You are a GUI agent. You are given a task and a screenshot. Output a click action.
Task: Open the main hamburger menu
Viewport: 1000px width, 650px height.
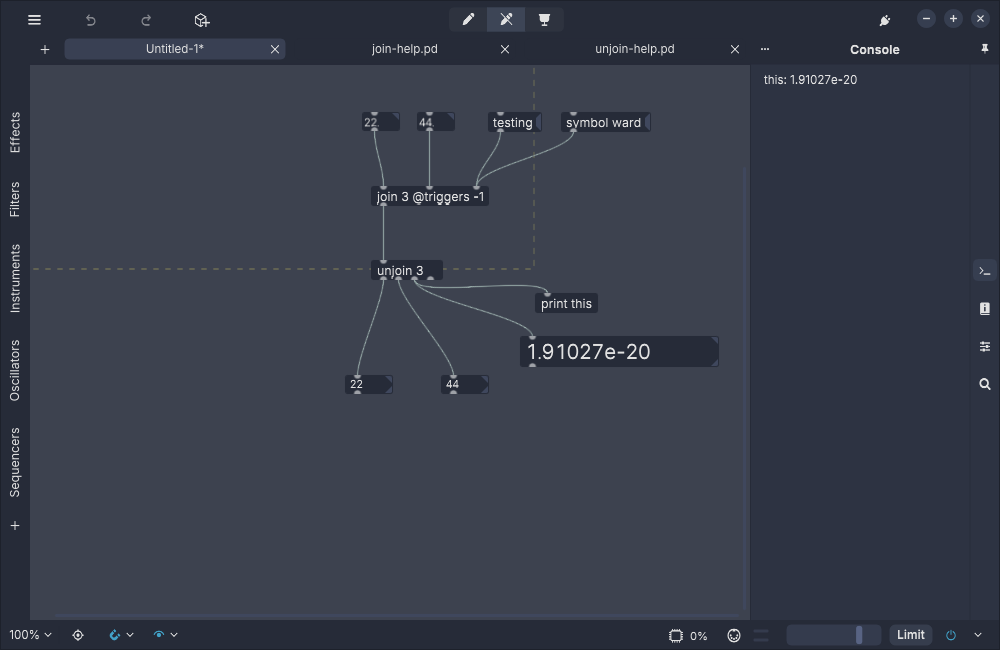point(34,20)
